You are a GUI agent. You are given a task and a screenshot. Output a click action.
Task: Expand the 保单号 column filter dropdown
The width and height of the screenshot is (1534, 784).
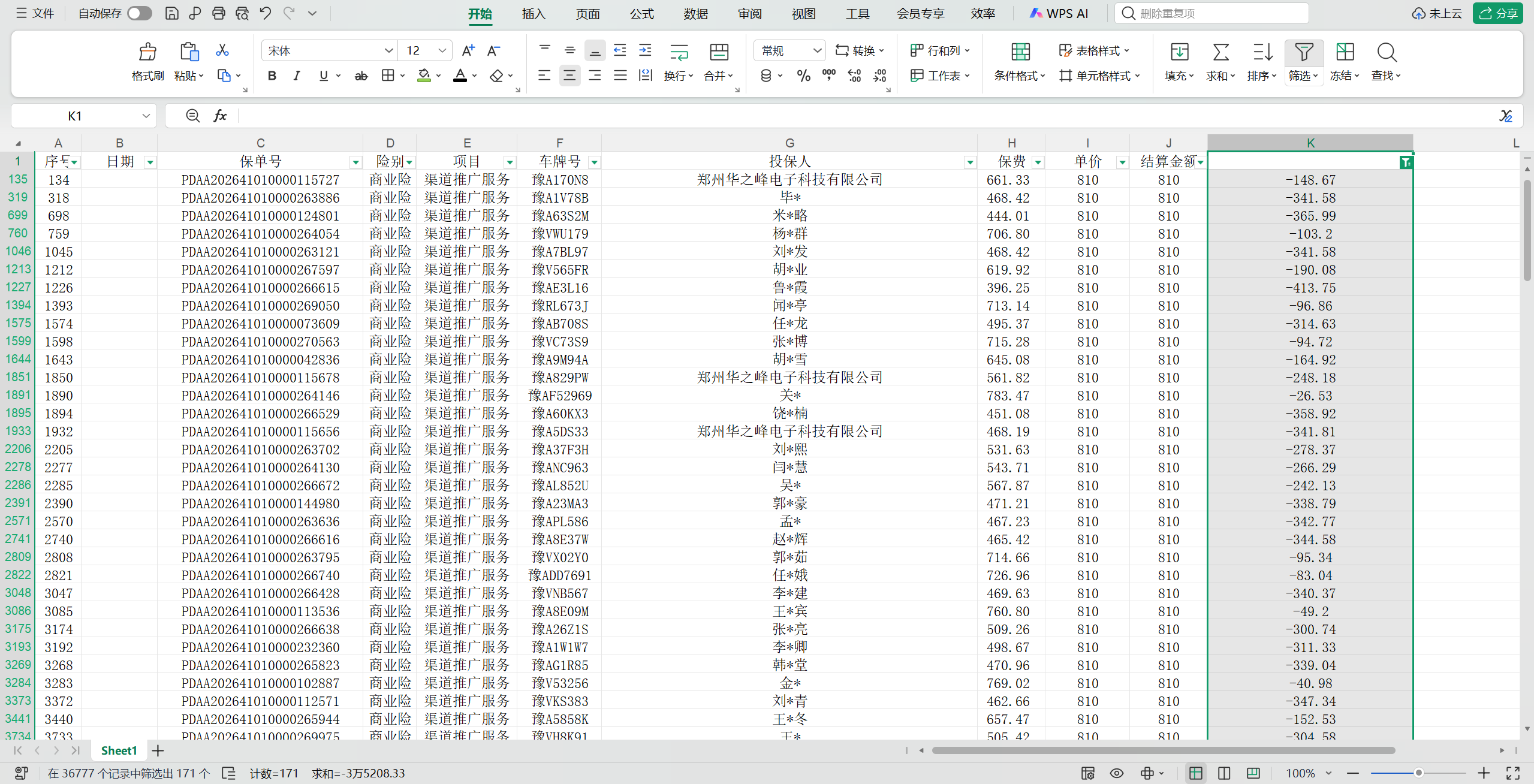coord(355,162)
